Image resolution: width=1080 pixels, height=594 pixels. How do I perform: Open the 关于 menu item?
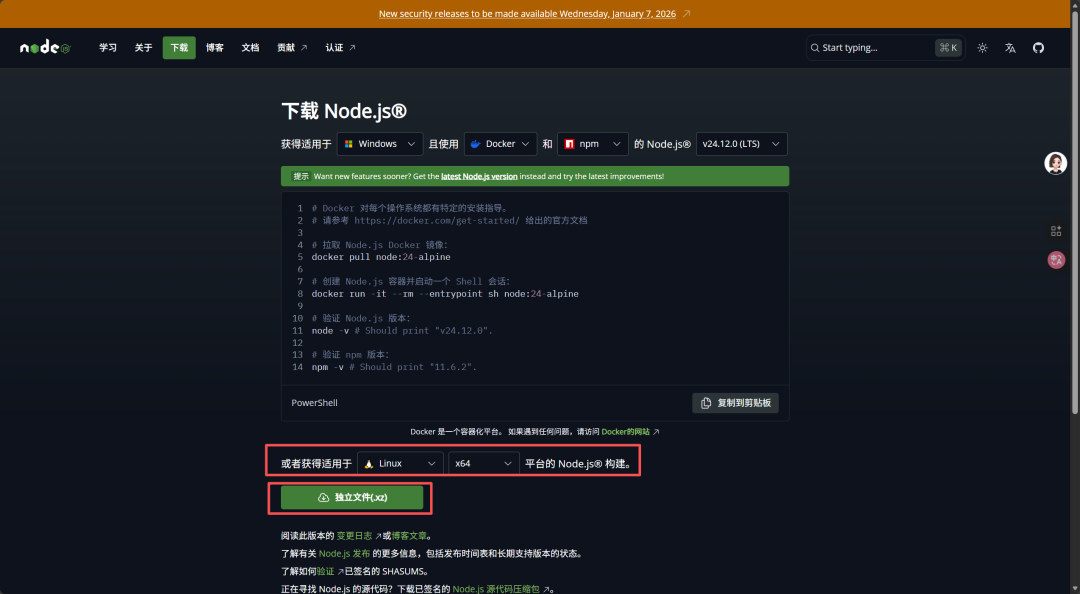coord(143,48)
